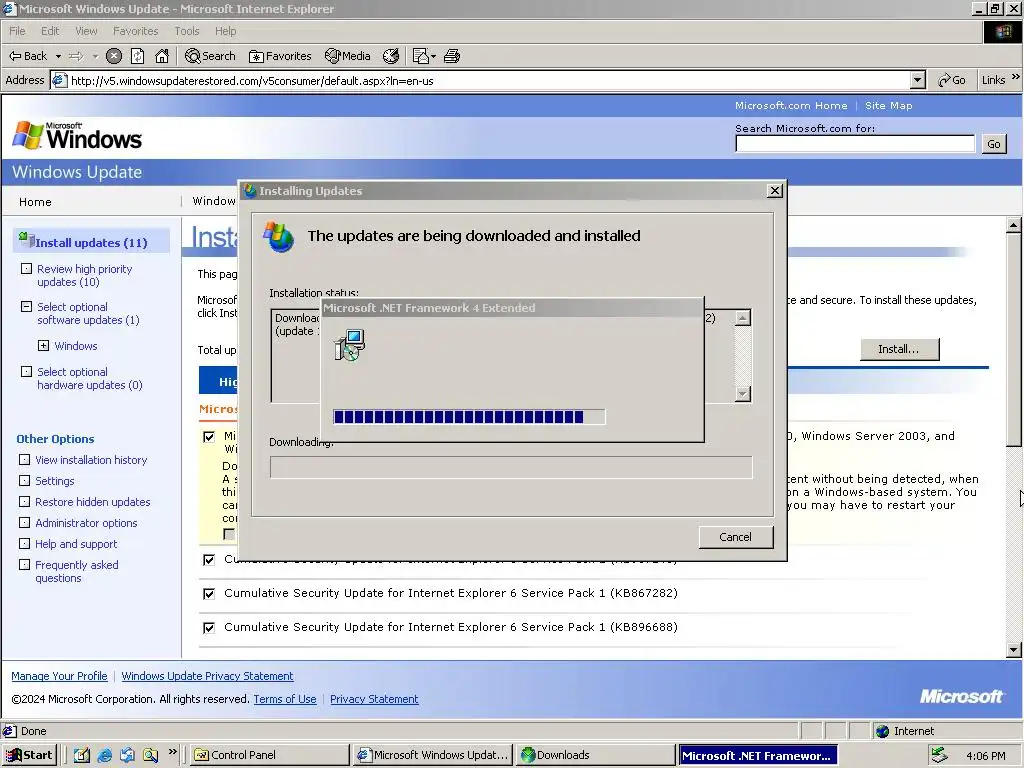Open the File menu
The height and width of the screenshot is (768, 1024).
(x=17, y=31)
